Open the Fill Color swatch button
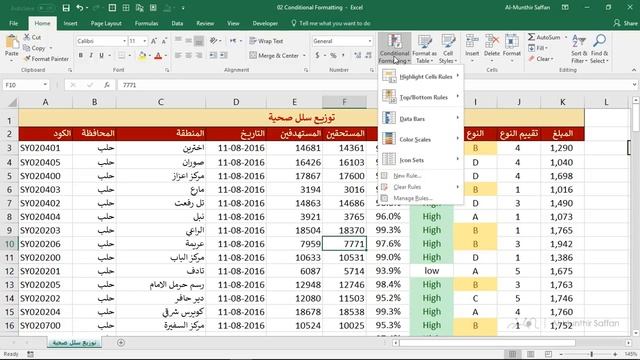Viewport: 640px width, 360px height. [141, 56]
